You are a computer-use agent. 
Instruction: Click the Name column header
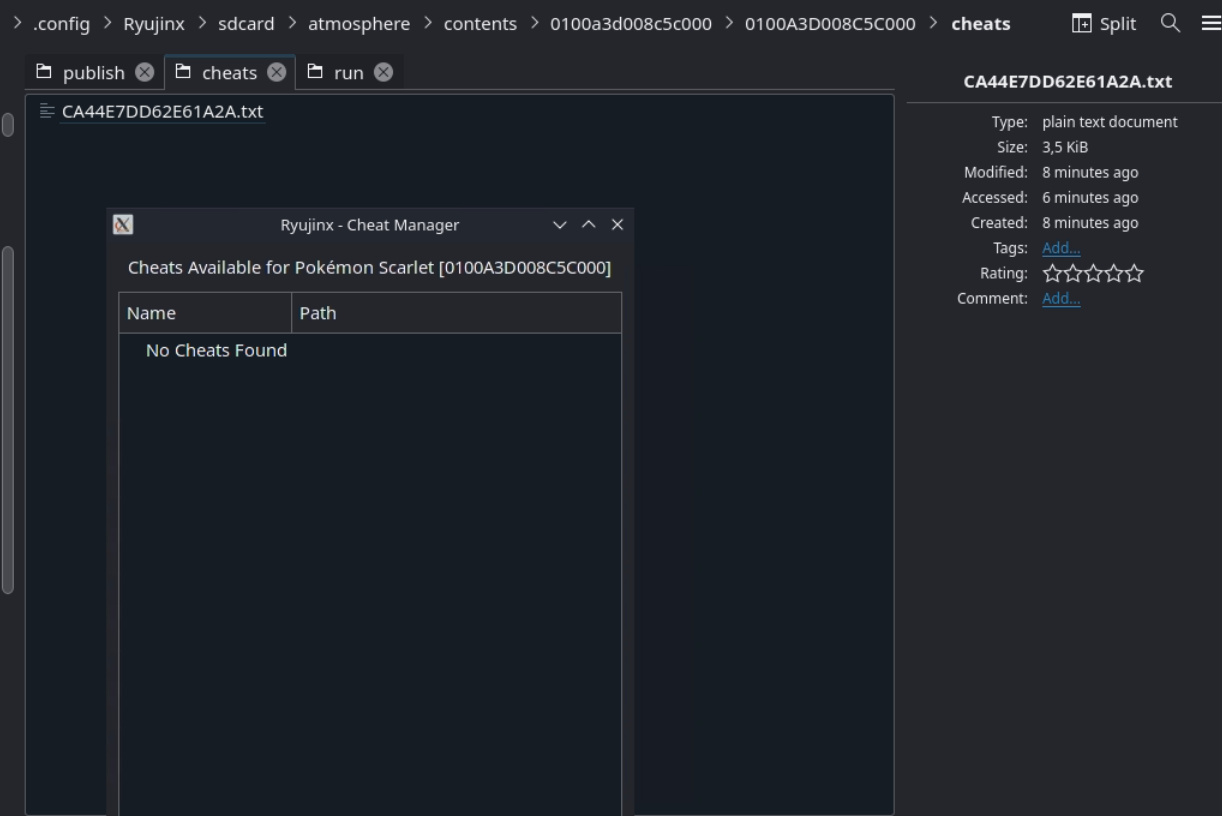point(205,313)
